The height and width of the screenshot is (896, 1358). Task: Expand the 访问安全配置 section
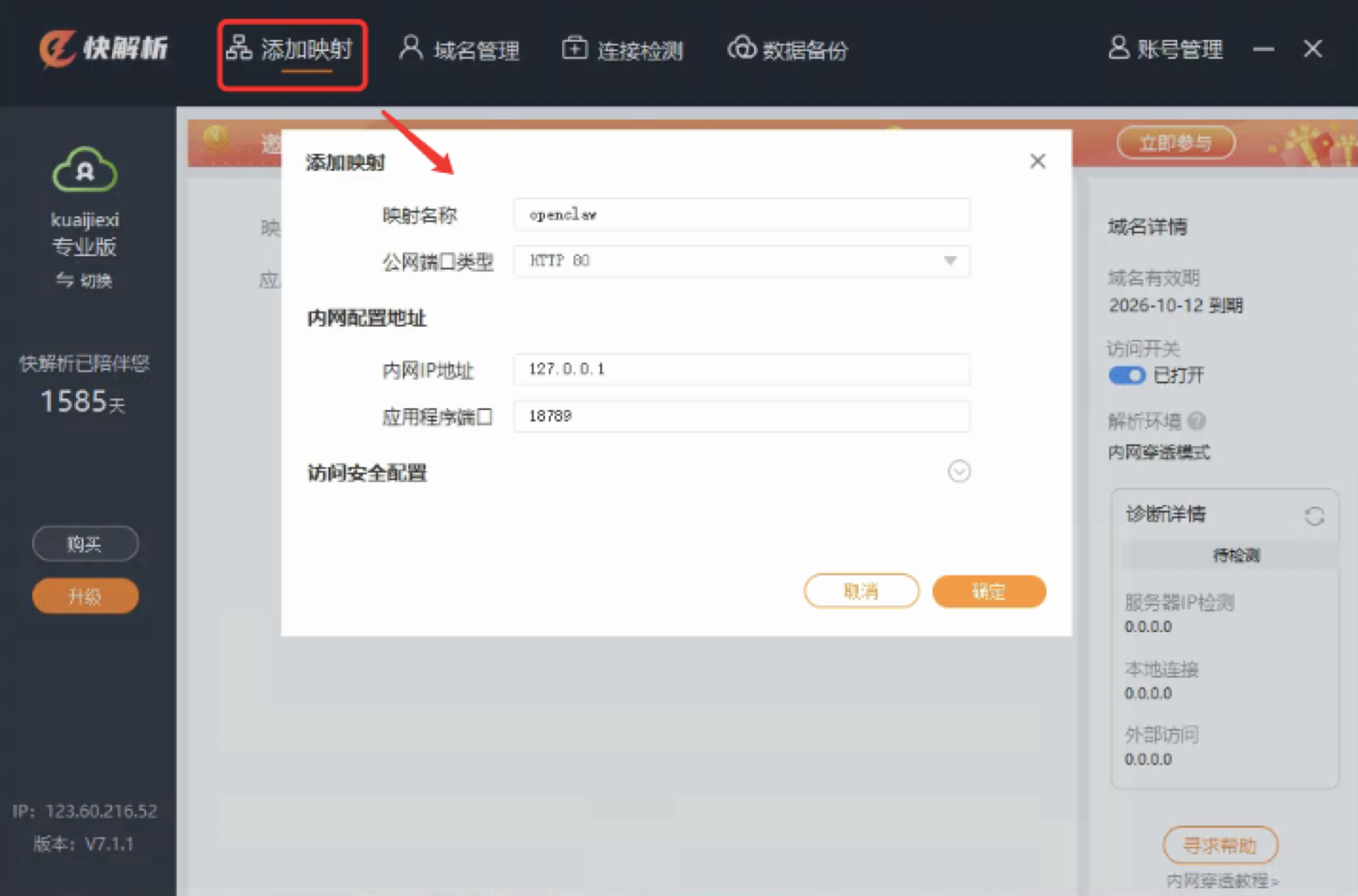pyautogui.click(x=958, y=471)
